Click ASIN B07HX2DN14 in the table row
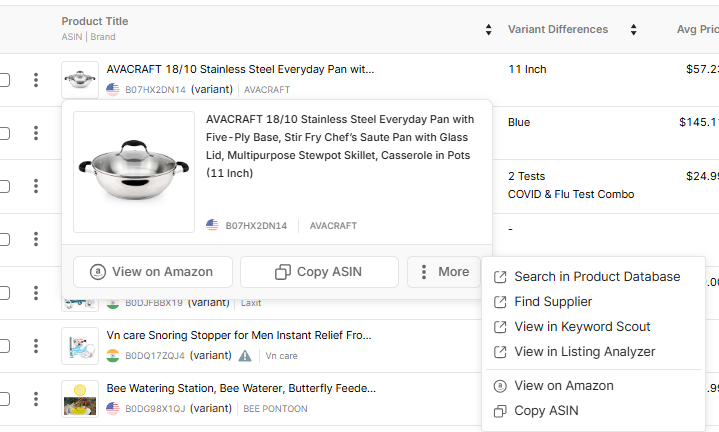This screenshot has height=432, width=719. (155, 90)
